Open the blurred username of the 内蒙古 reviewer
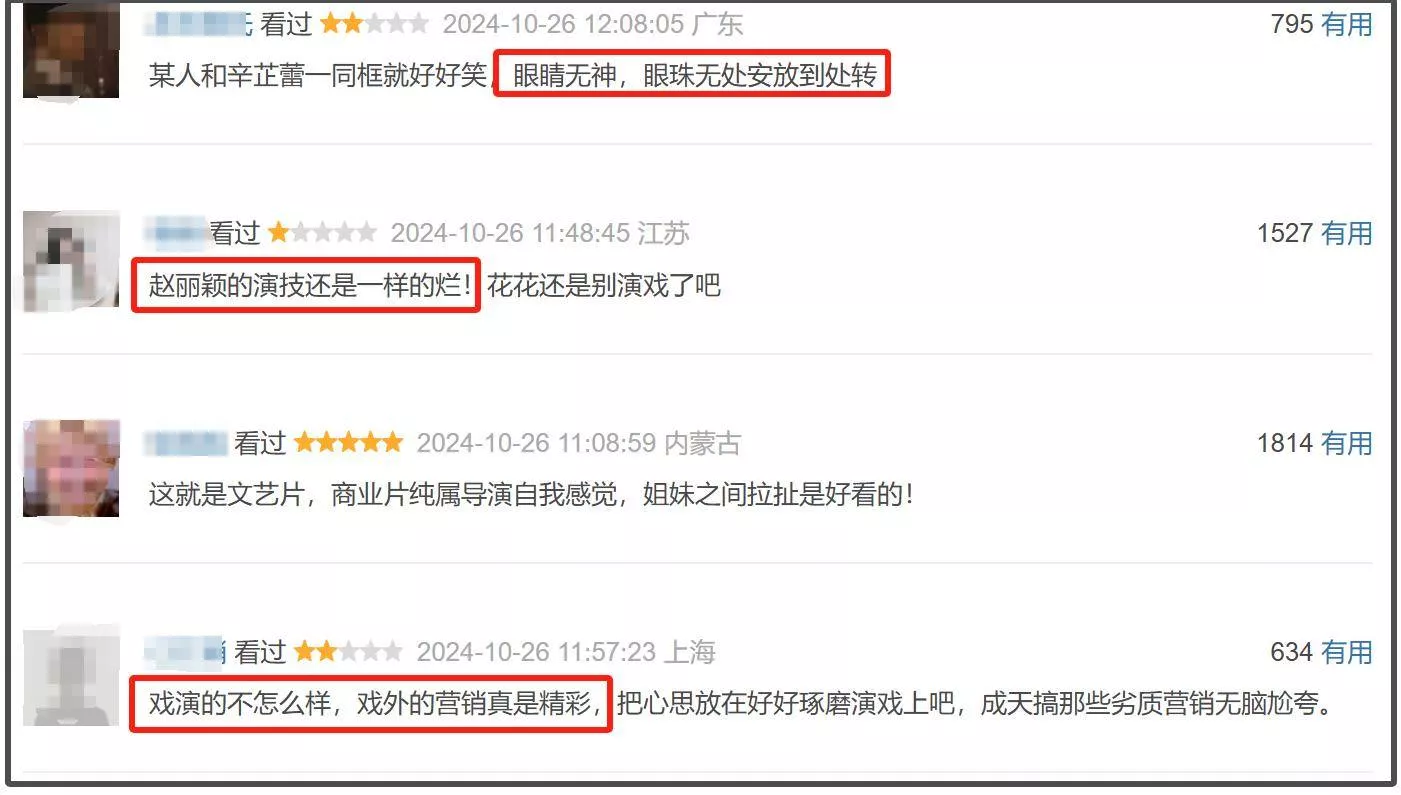This screenshot has width=1401, height=795. click(186, 442)
